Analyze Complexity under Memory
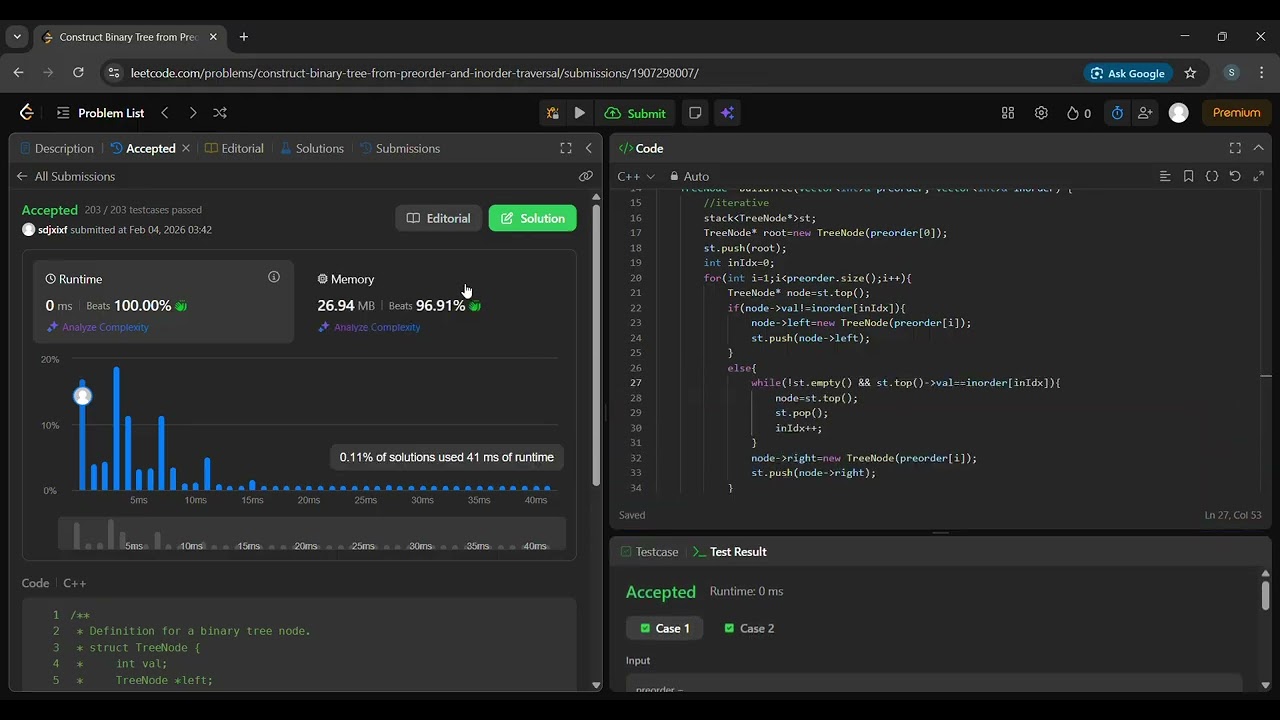This screenshot has height=720, width=1280. tap(369, 327)
